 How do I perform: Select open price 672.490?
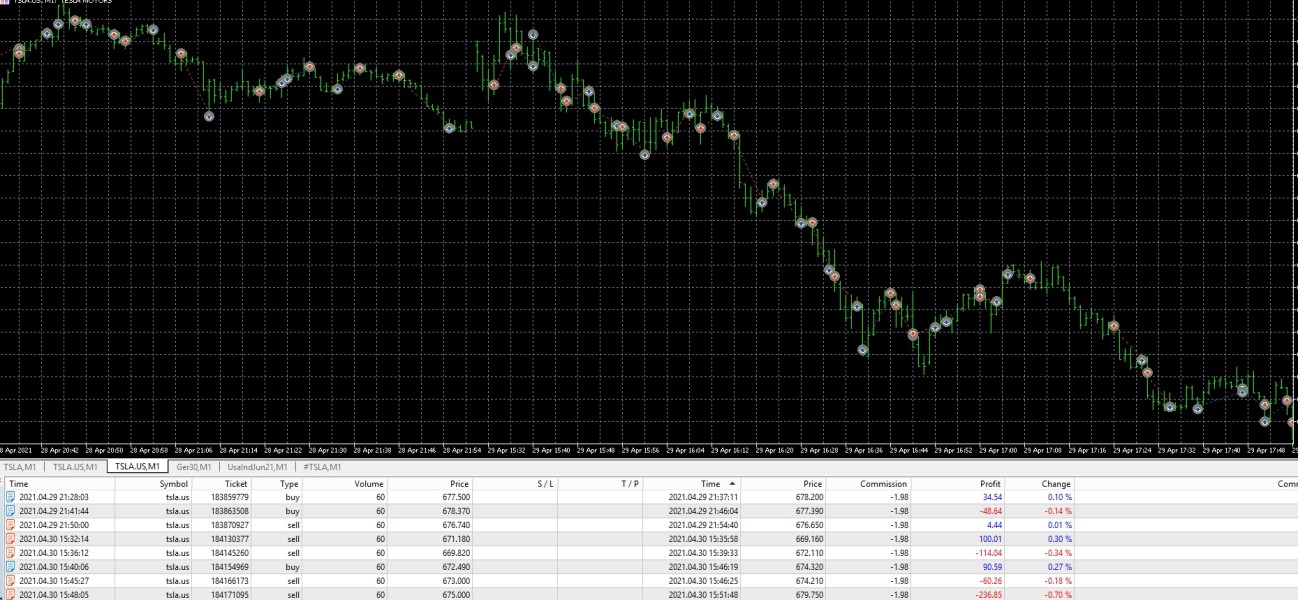pyautogui.click(x=455, y=566)
